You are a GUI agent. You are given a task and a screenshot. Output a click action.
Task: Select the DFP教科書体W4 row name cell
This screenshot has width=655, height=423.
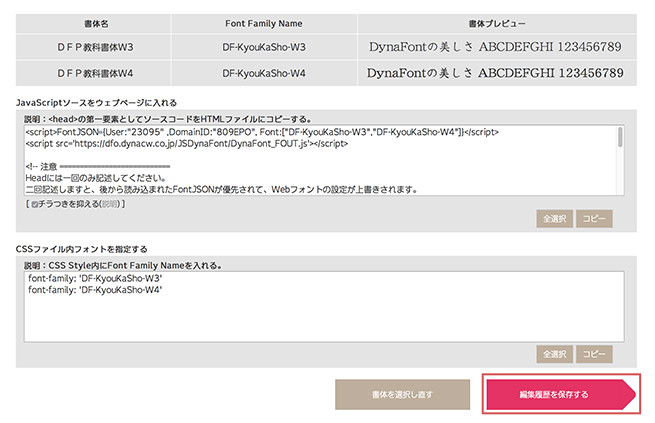94,73
